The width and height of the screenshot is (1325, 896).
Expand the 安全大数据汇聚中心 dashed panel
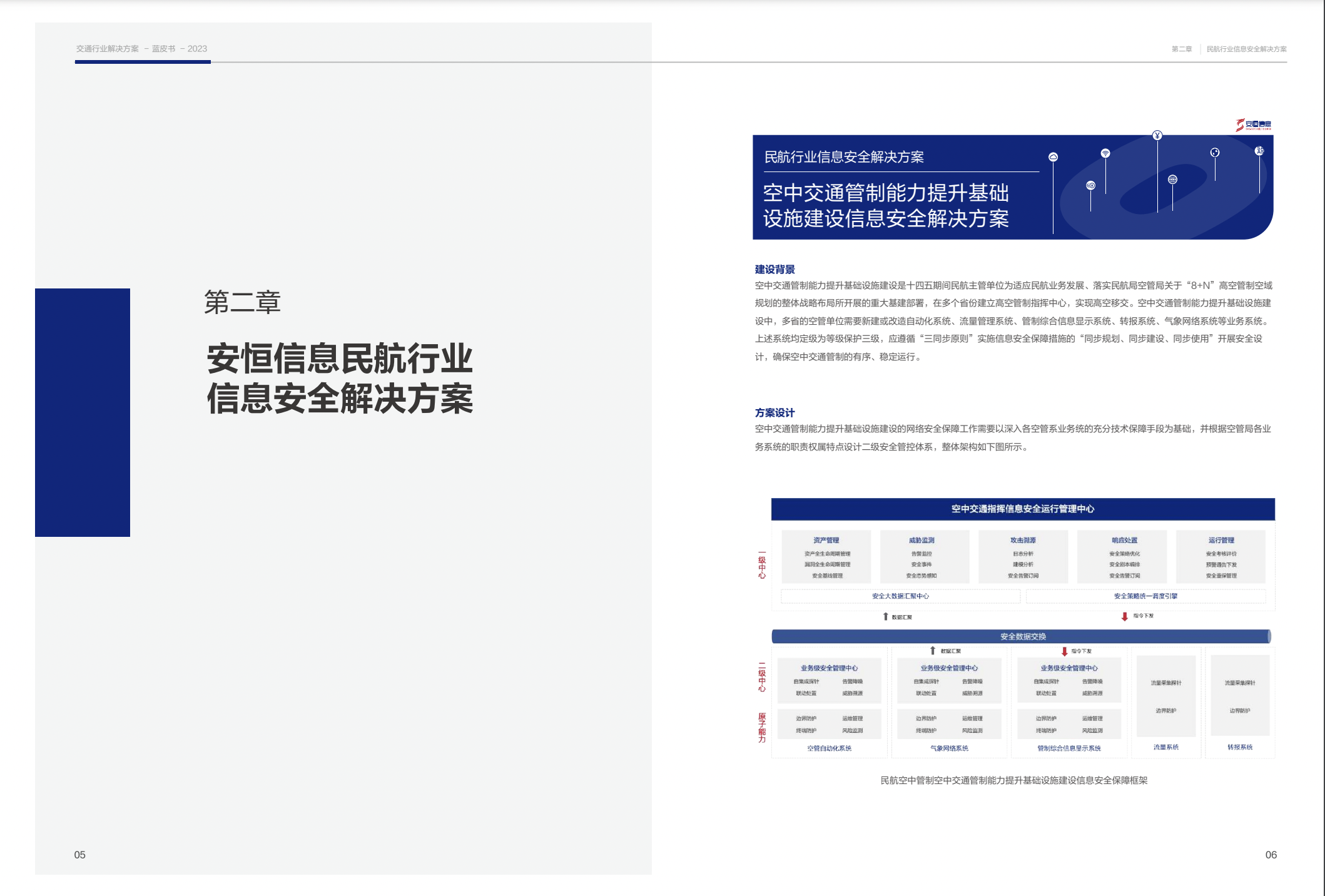click(x=901, y=596)
